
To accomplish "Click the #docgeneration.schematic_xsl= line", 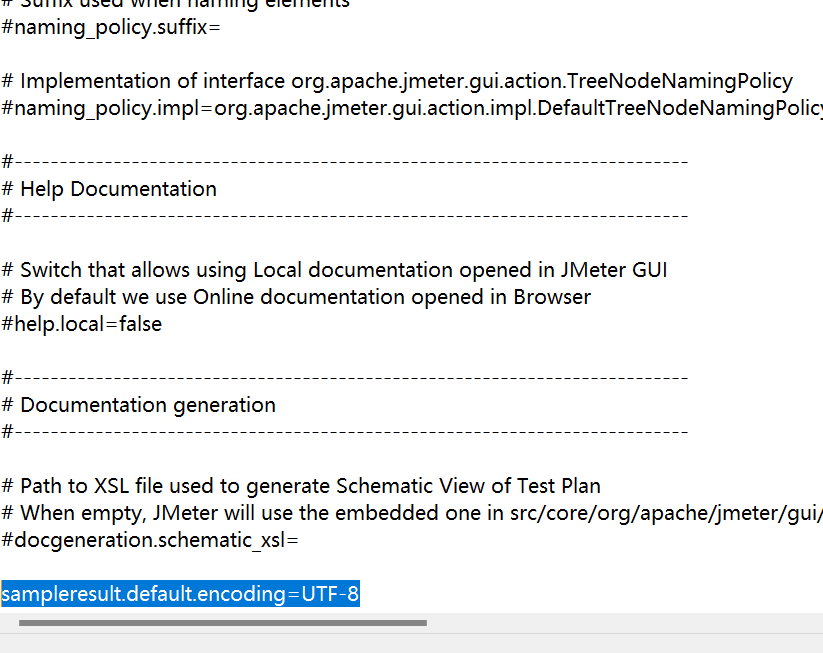I will coord(150,540).
